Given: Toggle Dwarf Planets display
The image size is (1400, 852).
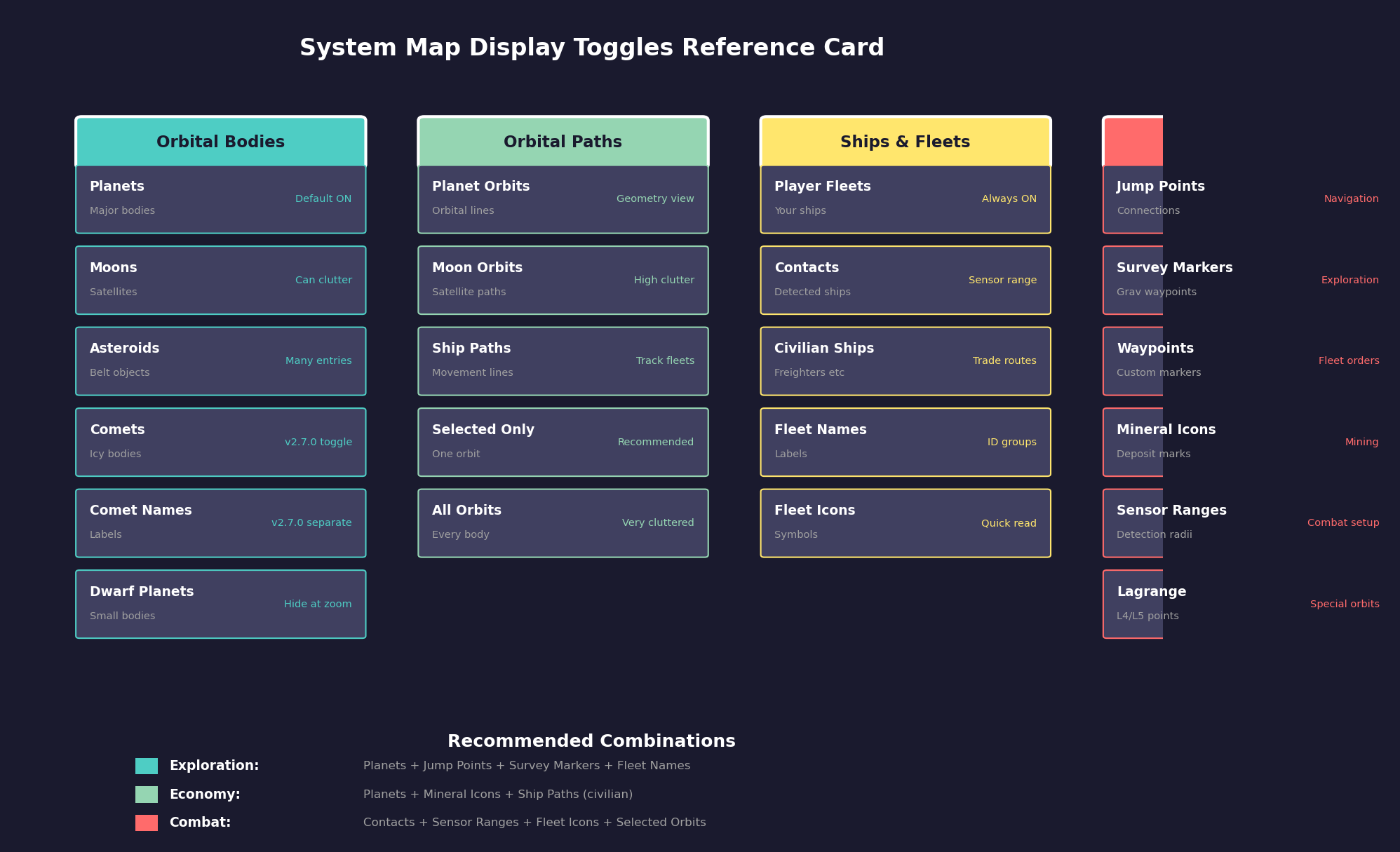Looking at the screenshot, I should point(220,604).
